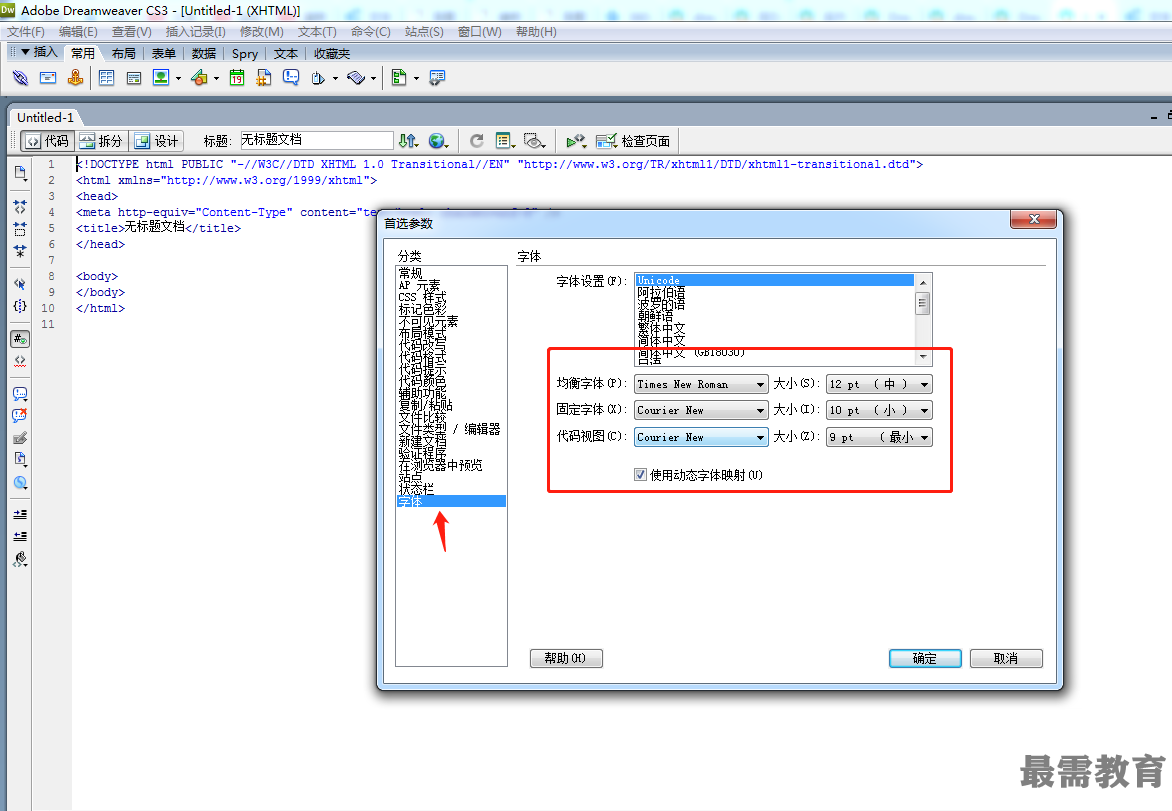Switch to 收藏夹 insert tab
Viewport: 1172px width, 811px height.
332,53
